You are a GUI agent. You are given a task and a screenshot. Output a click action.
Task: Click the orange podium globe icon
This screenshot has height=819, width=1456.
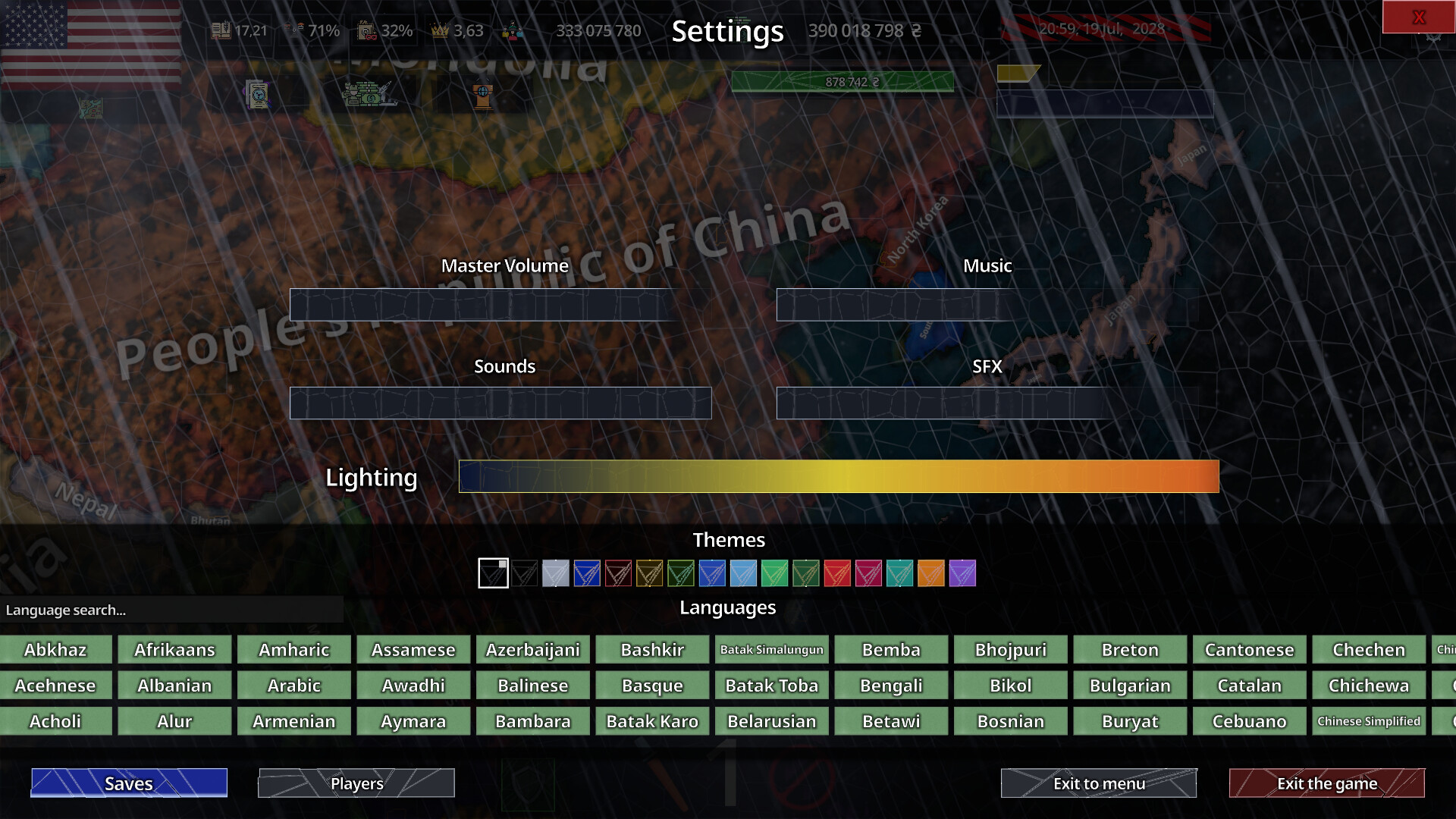click(x=483, y=96)
